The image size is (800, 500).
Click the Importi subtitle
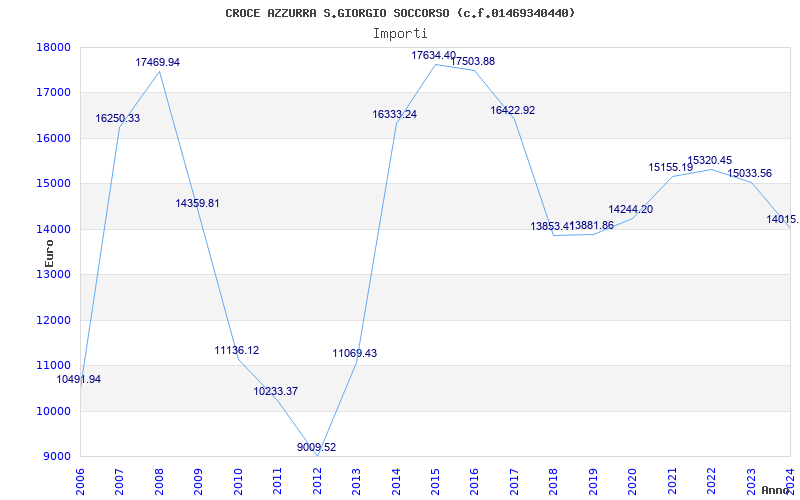[x=400, y=34]
